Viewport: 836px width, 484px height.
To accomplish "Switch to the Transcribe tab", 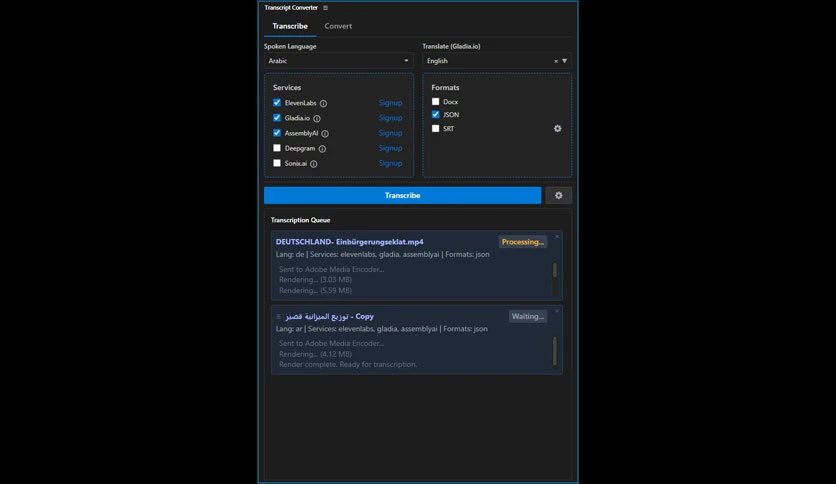I will [290, 26].
